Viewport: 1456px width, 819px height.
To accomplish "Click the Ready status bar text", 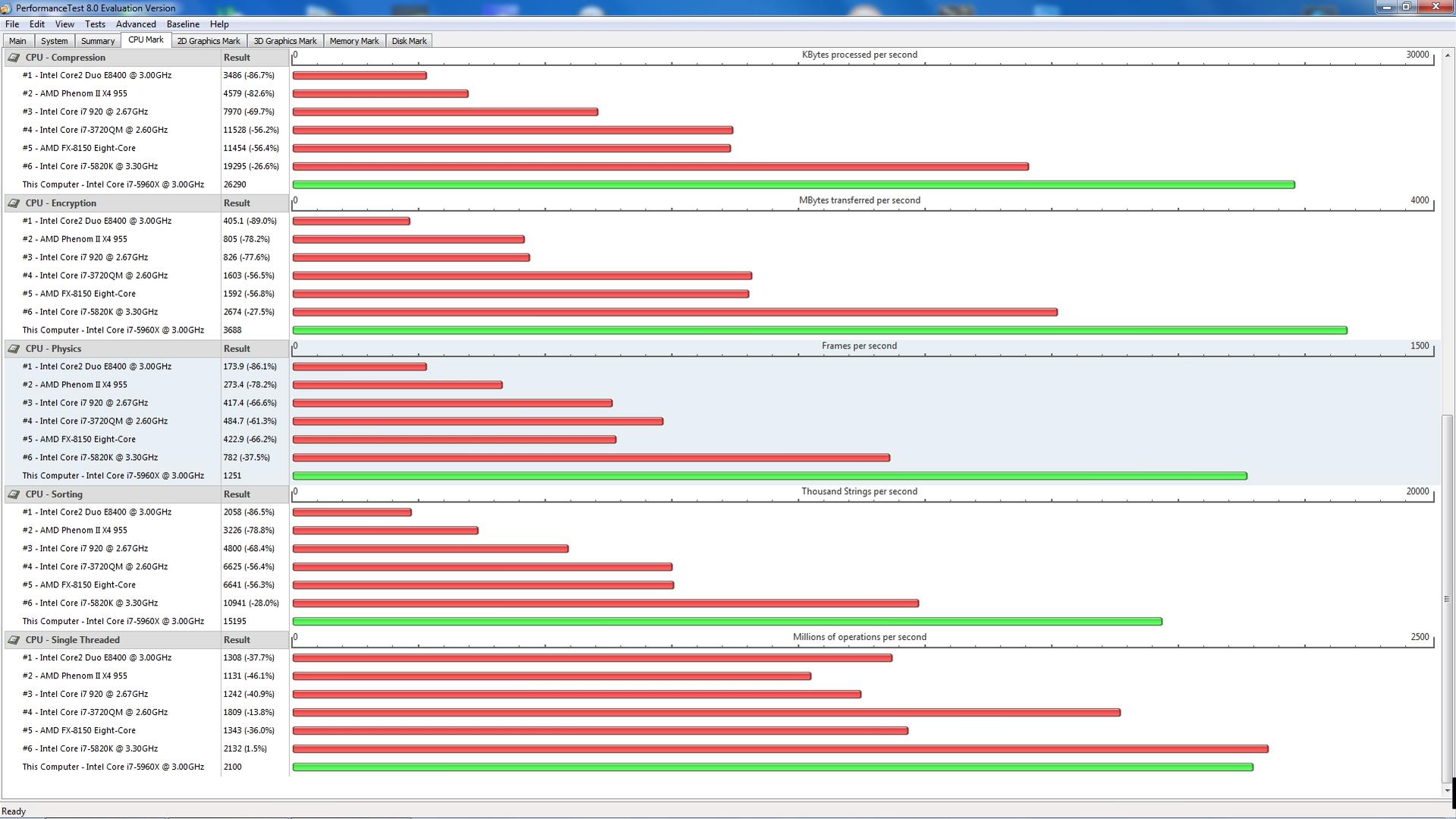I will (14, 811).
